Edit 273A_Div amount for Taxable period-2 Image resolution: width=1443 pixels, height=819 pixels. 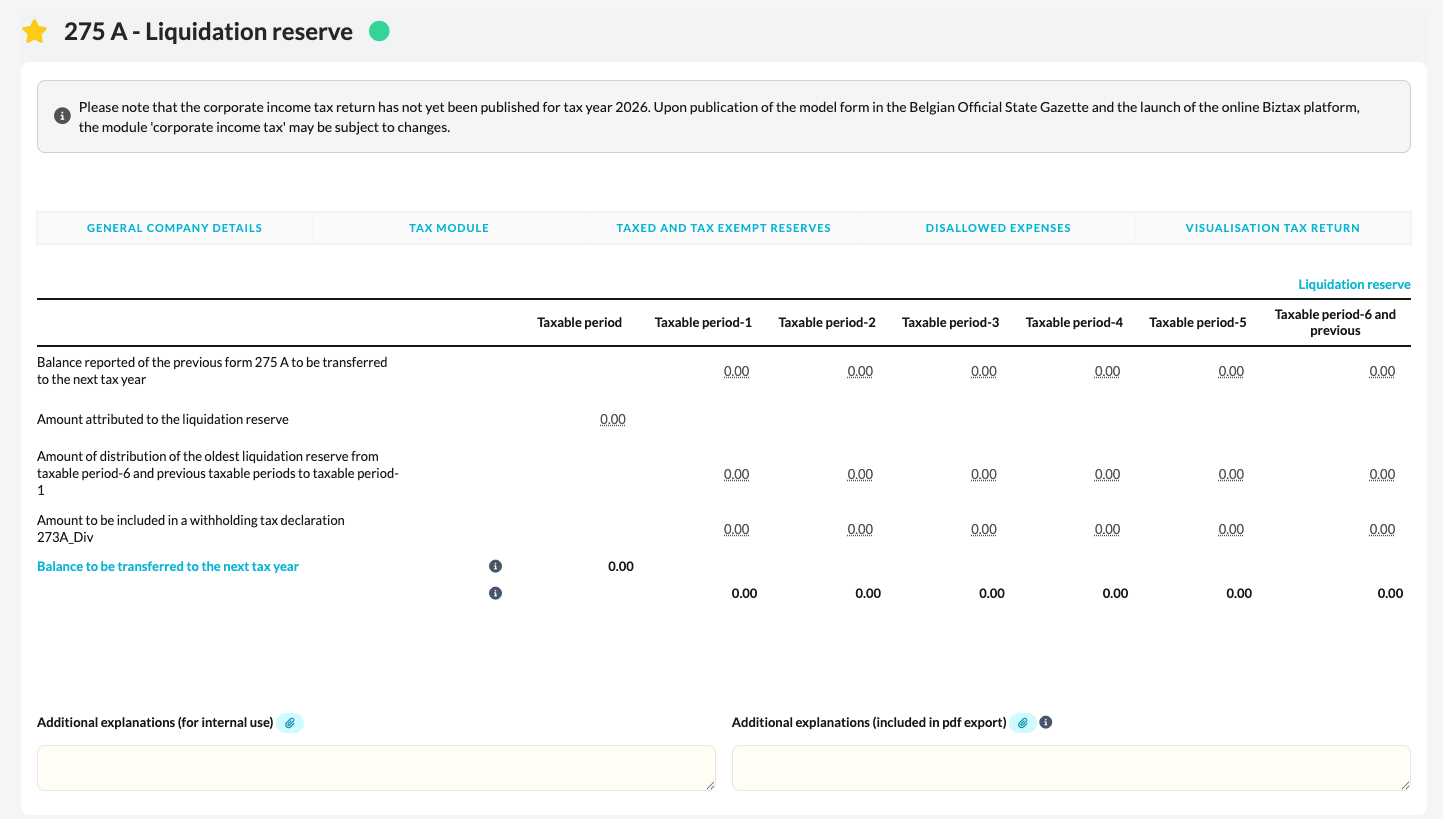click(x=860, y=529)
